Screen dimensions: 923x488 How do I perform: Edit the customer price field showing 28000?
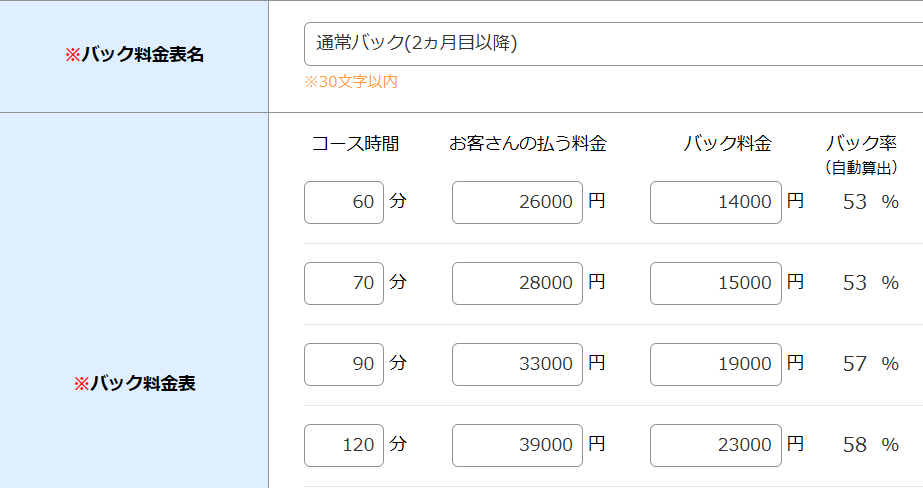pyautogui.click(x=517, y=283)
